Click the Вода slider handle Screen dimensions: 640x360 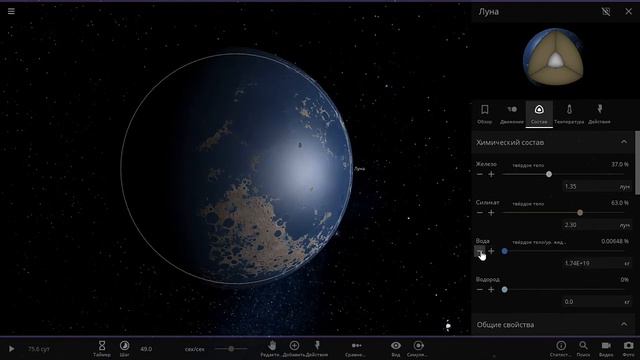click(x=505, y=251)
